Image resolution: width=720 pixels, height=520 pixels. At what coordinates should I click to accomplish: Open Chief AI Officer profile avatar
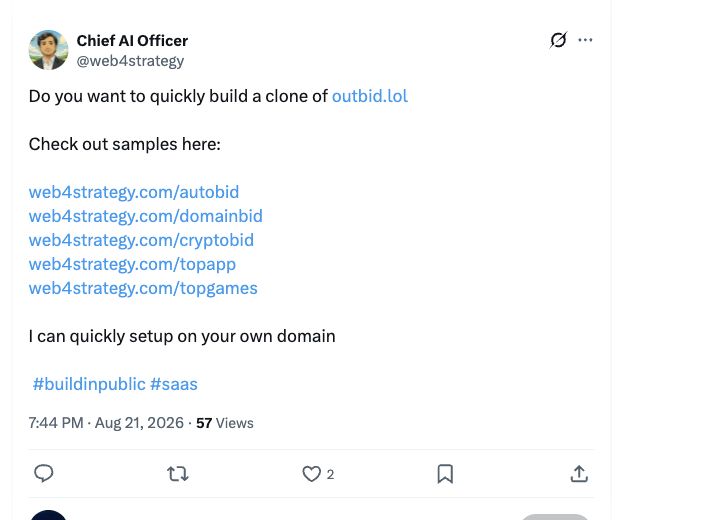48,50
